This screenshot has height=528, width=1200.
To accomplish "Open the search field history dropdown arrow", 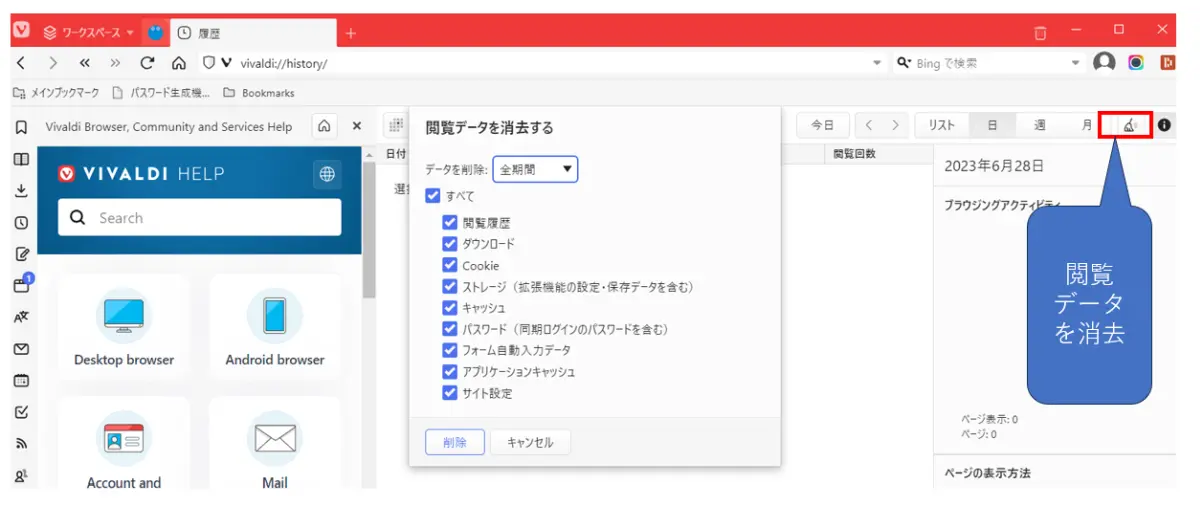I will coord(1076,63).
